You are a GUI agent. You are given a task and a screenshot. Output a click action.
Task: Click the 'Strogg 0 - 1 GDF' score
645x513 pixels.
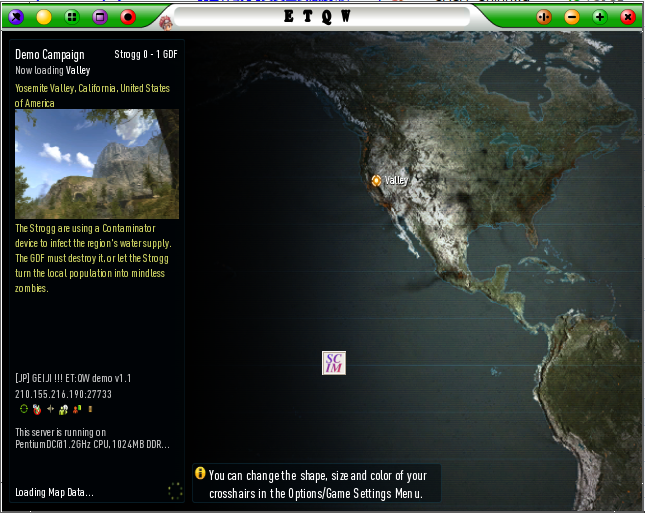[146, 54]
